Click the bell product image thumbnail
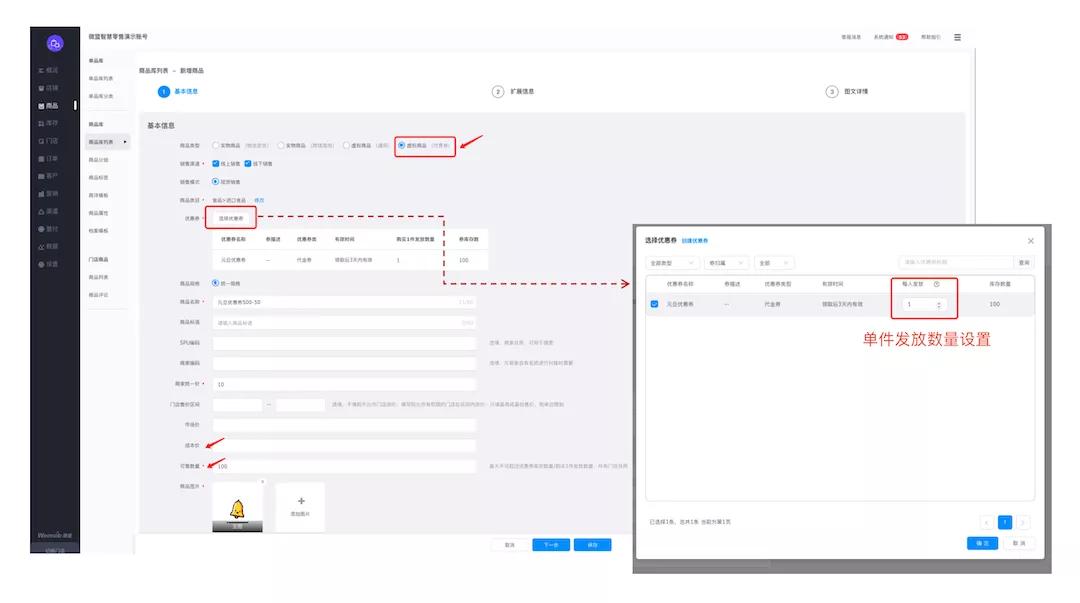The image size is (1080, 603). [237, 507]
